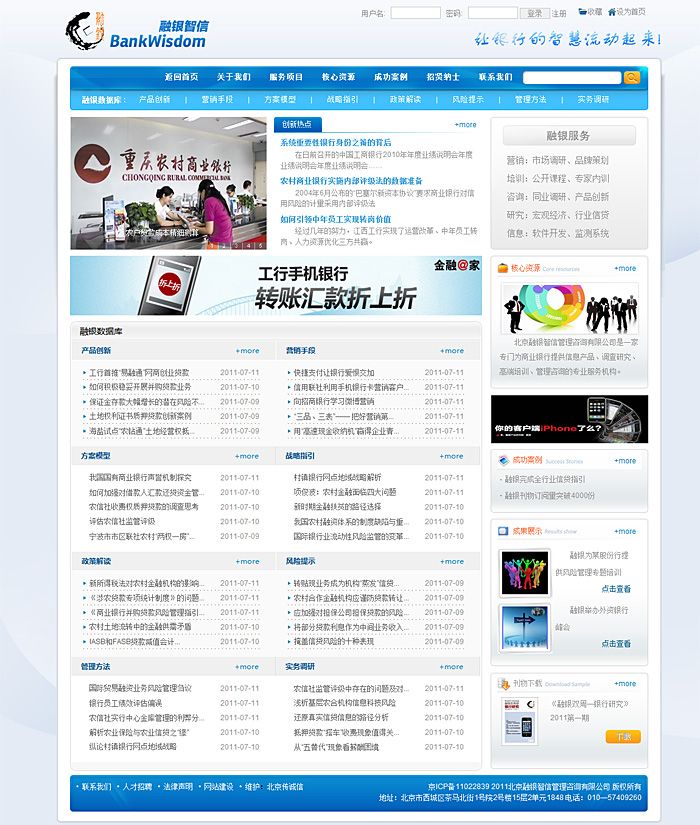700x825 pixels.
Task: Select 风险提示 in the sub-navigation bar
Action: pyautogui.click(x=467, y=99)
